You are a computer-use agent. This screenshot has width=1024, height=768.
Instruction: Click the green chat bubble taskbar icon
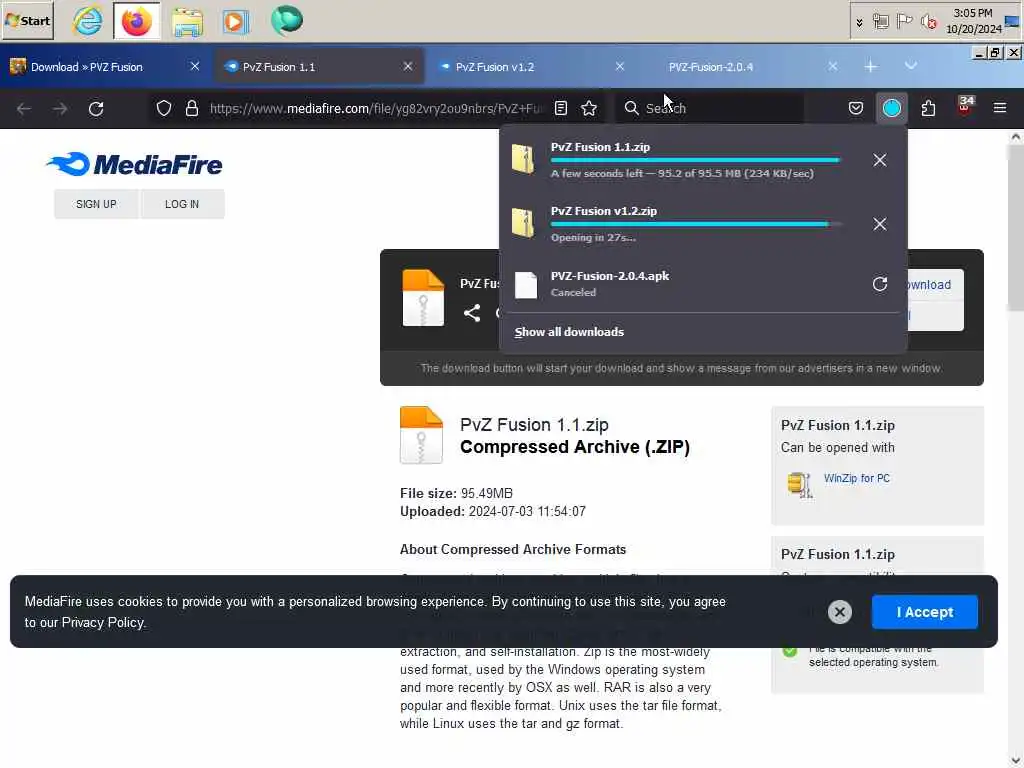287,20
